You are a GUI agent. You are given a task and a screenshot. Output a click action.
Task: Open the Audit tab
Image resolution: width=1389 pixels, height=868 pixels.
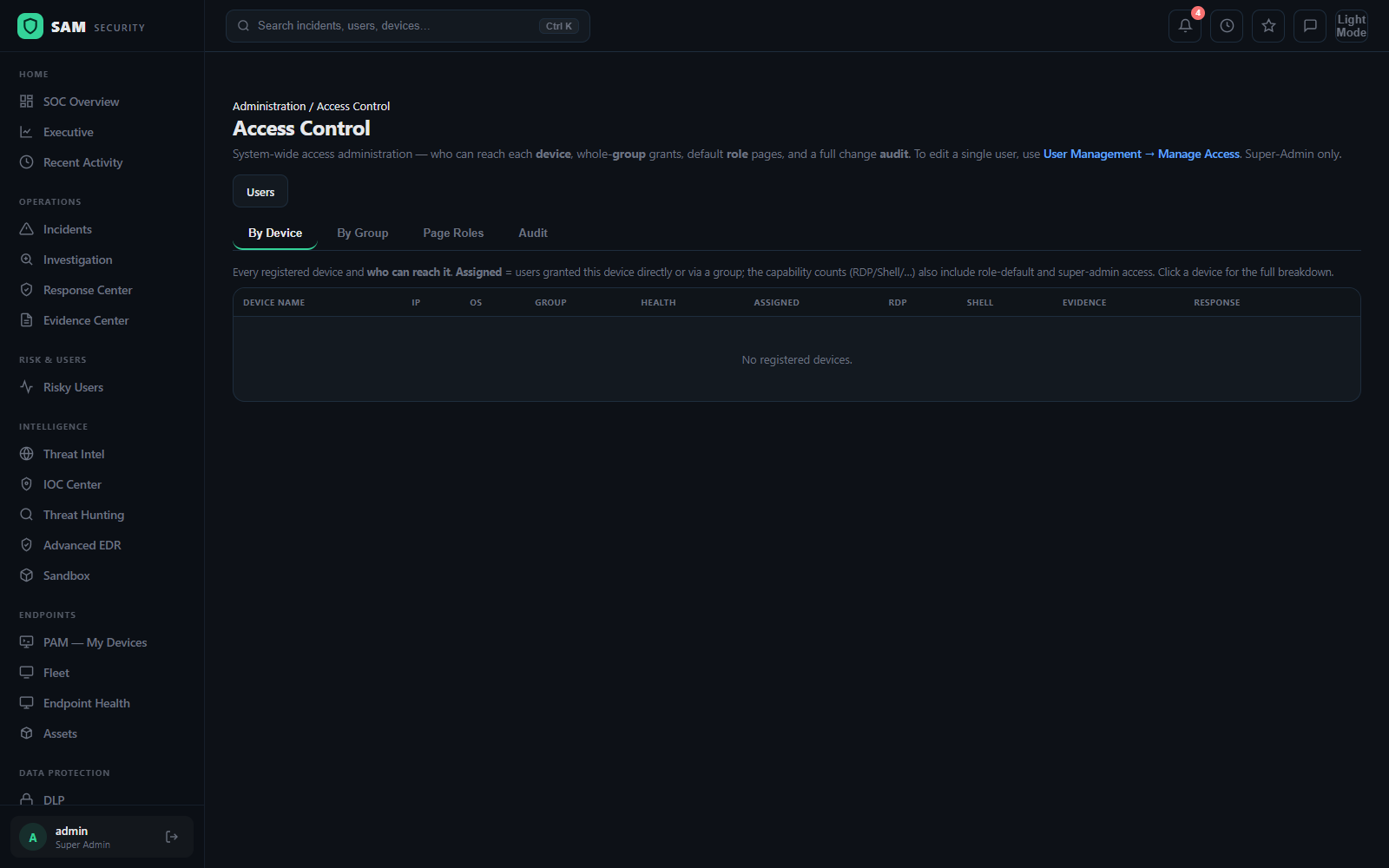[x=533, y=233]
